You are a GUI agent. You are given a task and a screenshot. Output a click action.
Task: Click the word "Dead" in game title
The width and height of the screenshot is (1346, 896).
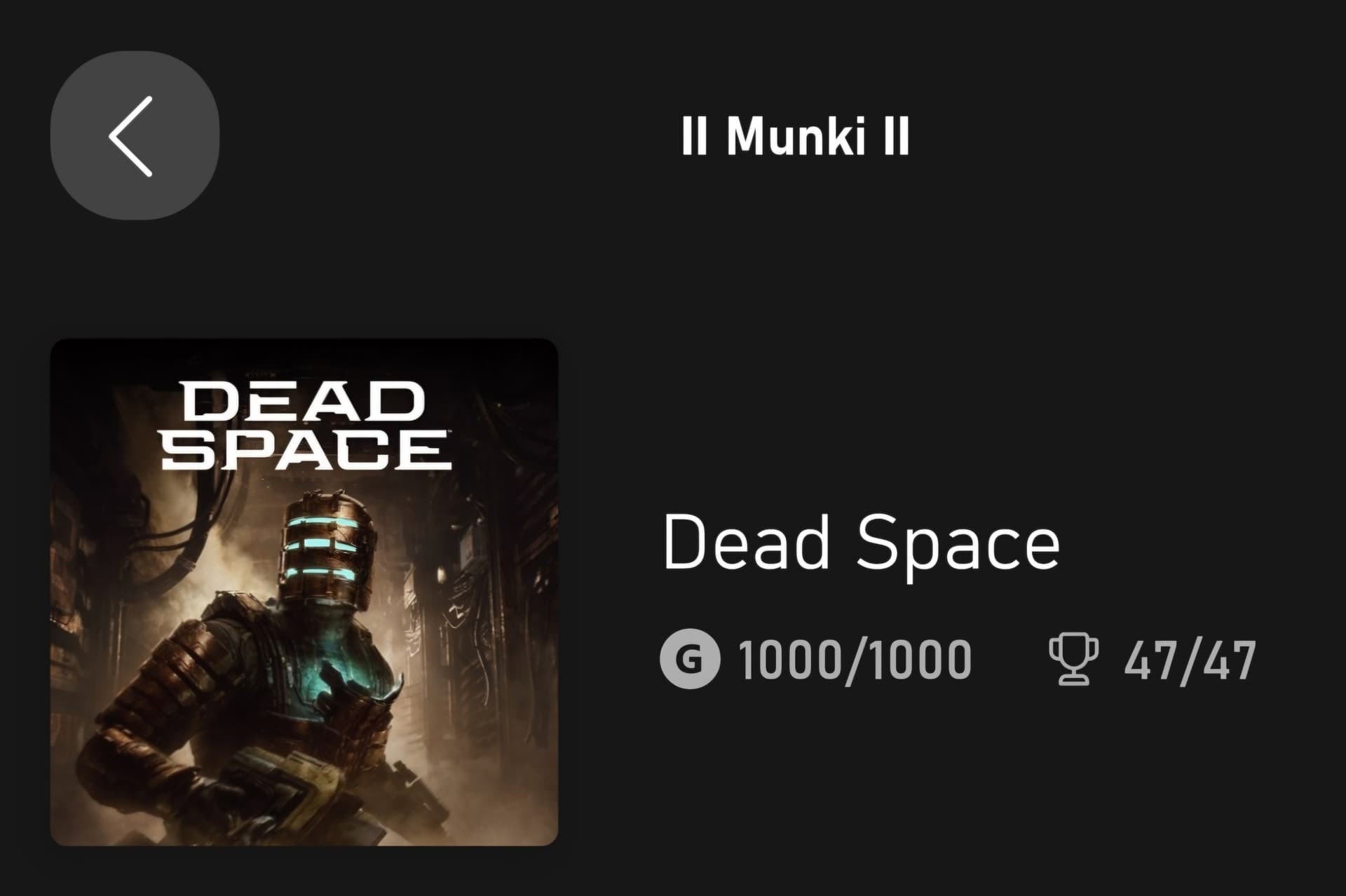click(x=746, y=542)
